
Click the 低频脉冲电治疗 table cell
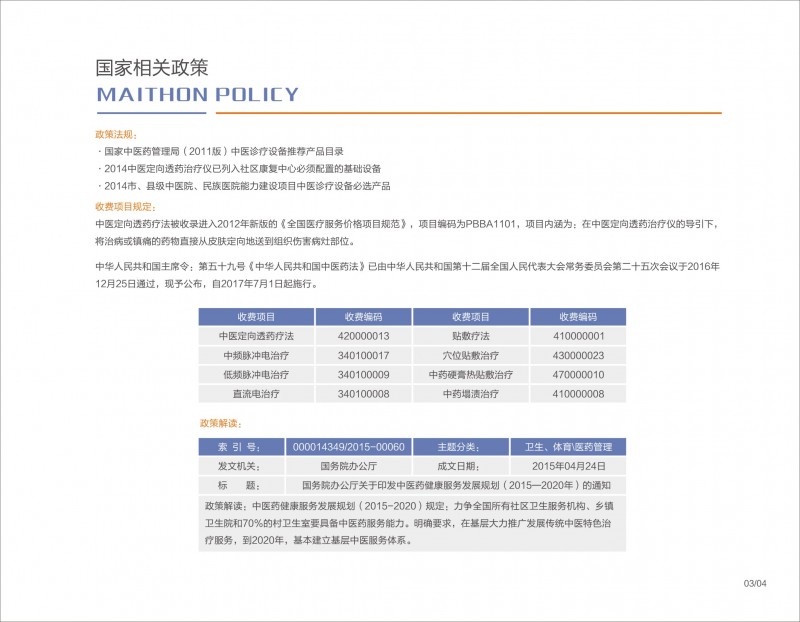[x=256, y=374]
